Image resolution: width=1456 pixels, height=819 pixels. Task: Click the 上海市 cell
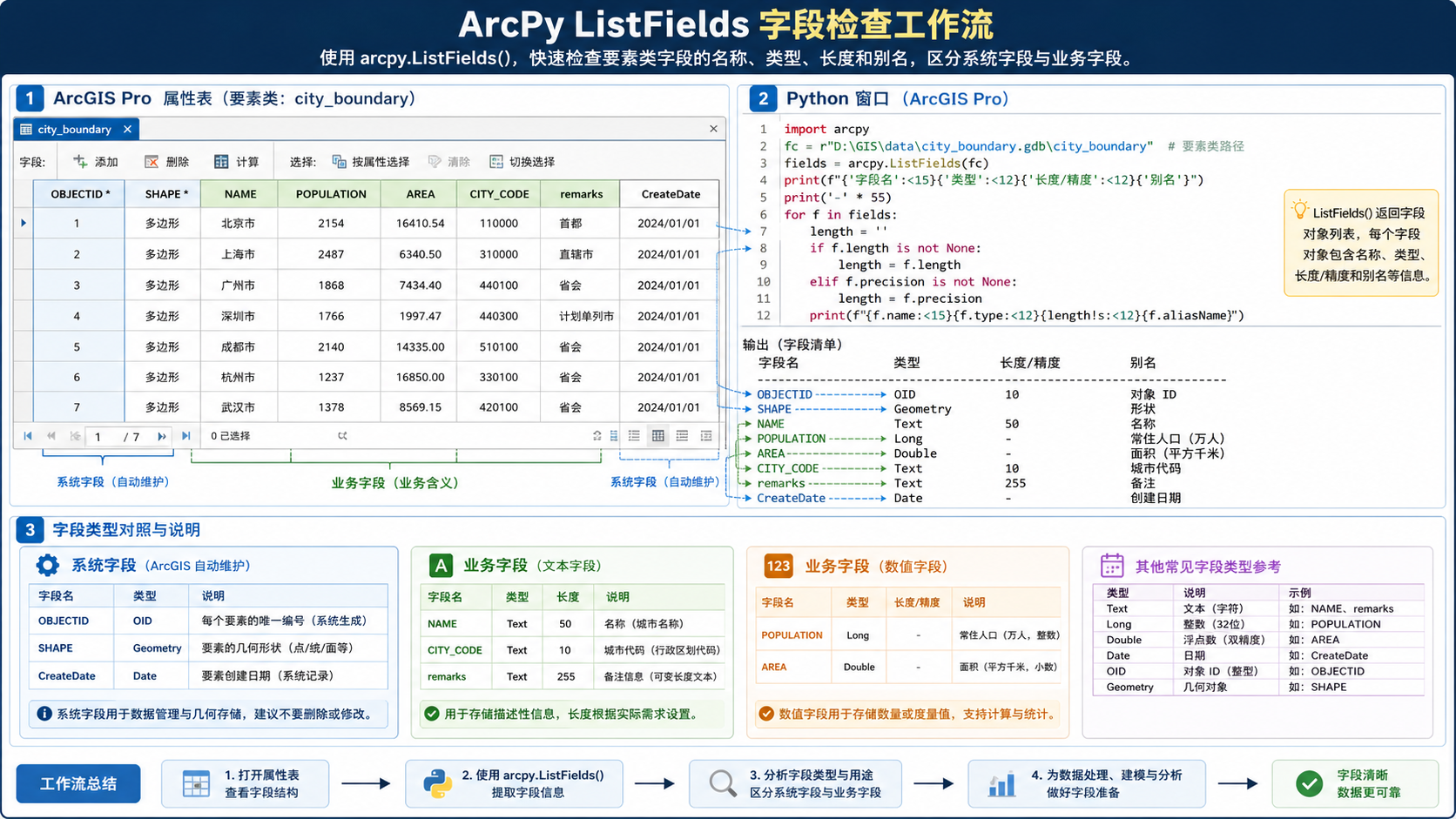point(238,254)
